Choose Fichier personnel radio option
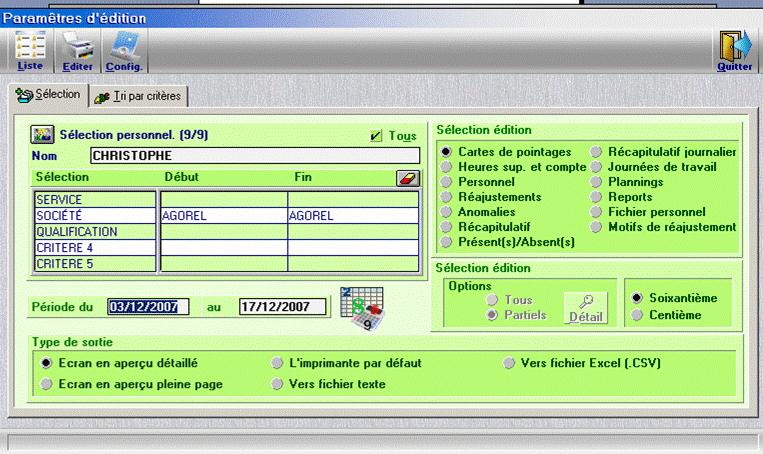 [596, 212]
